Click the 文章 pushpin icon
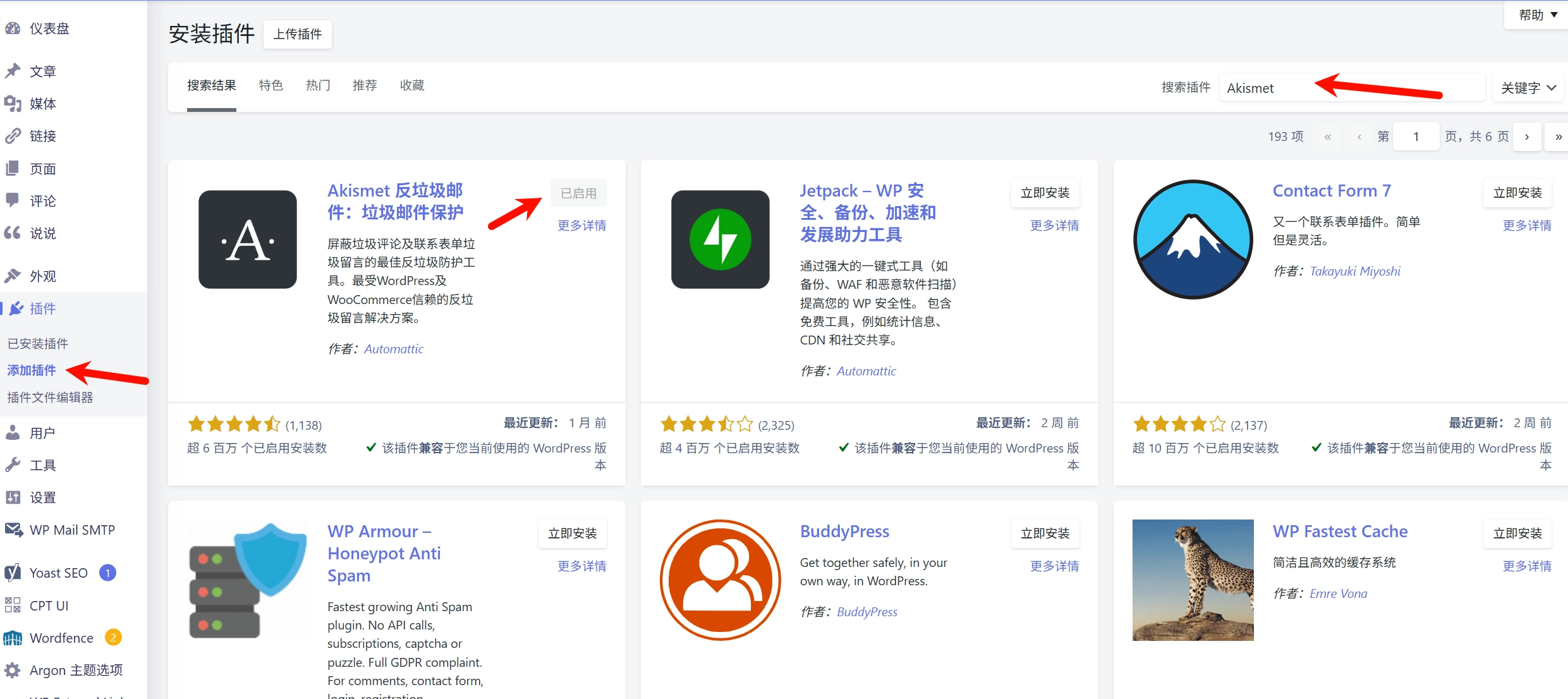The image size is (1568, 699). tap(13, 71)
